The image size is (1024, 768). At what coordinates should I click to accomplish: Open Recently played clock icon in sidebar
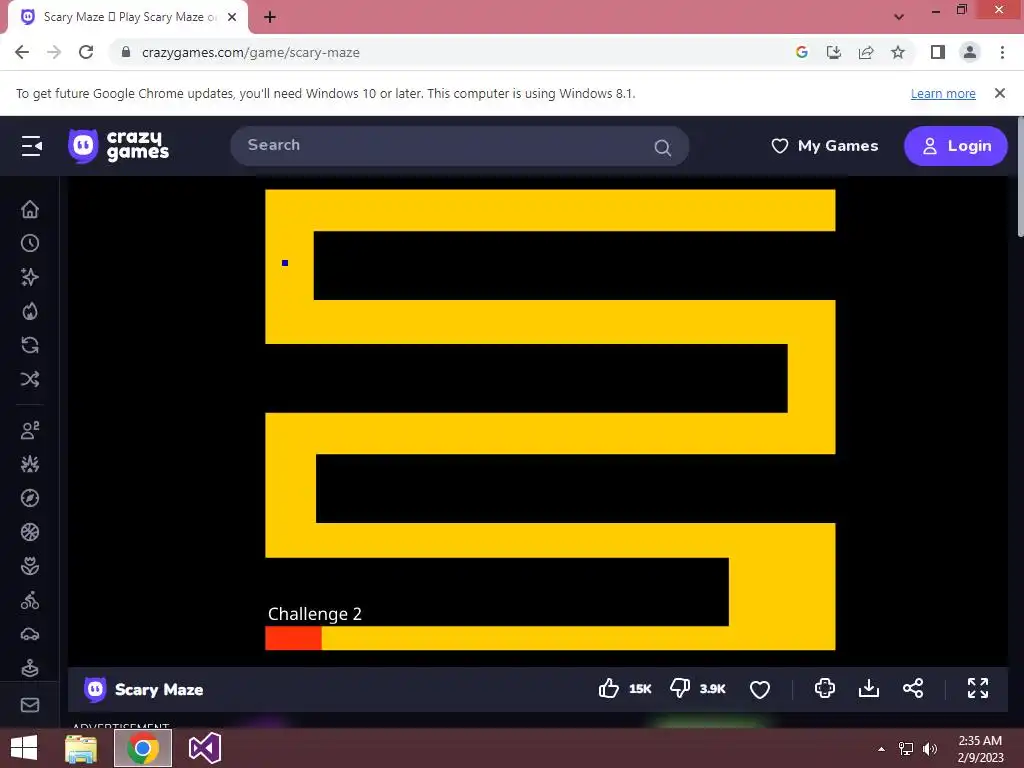30,244
